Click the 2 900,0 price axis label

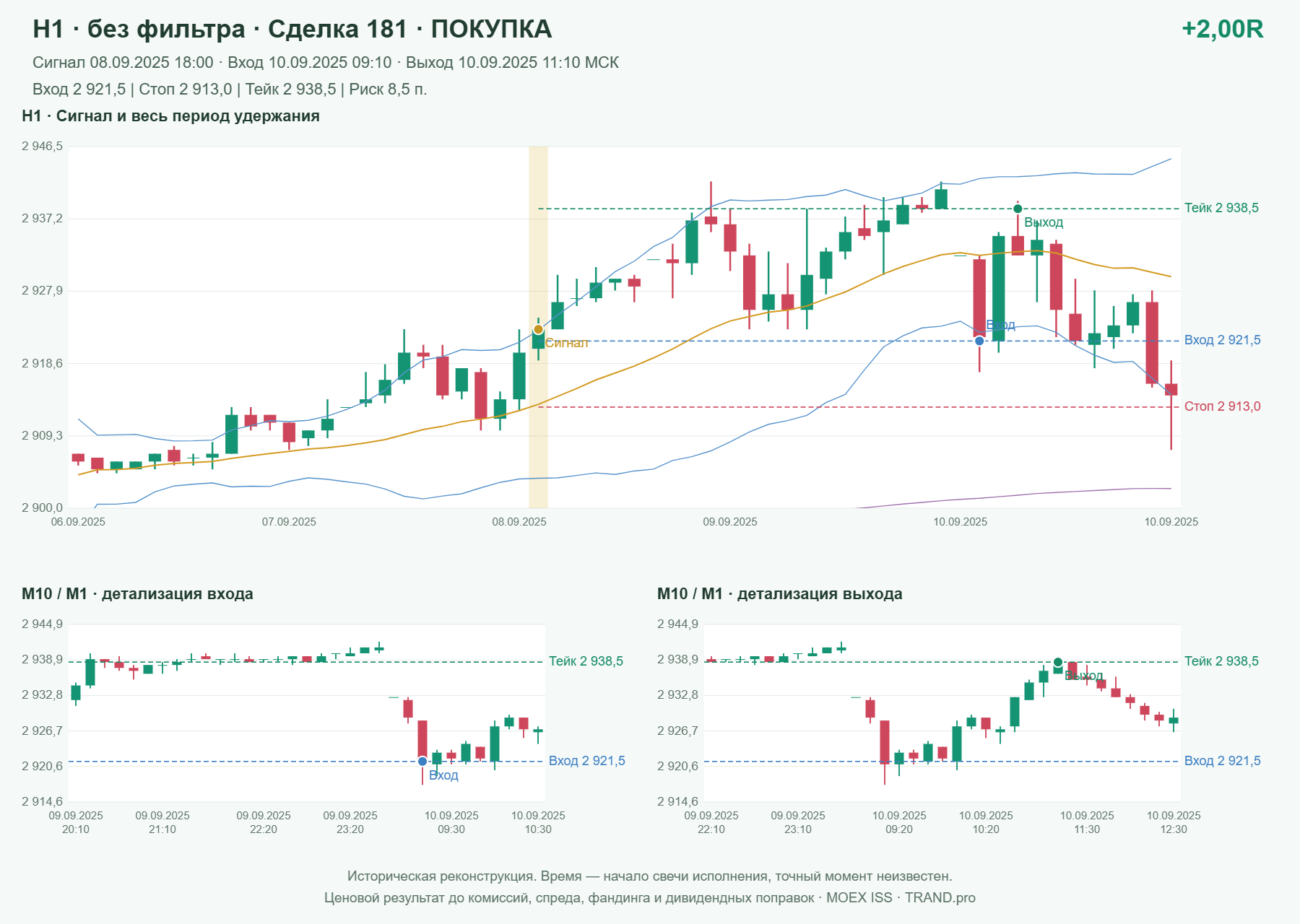[43, 507]
